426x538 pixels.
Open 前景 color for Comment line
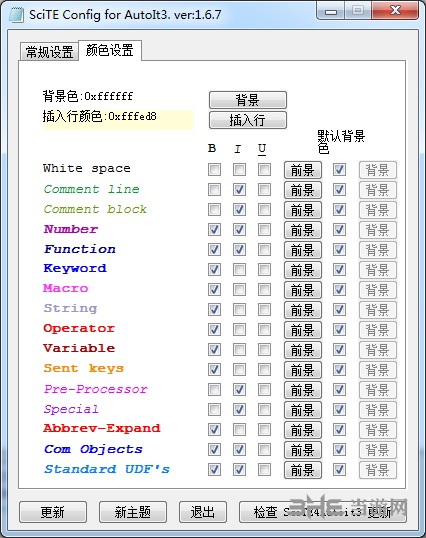[x=303, y=190]
